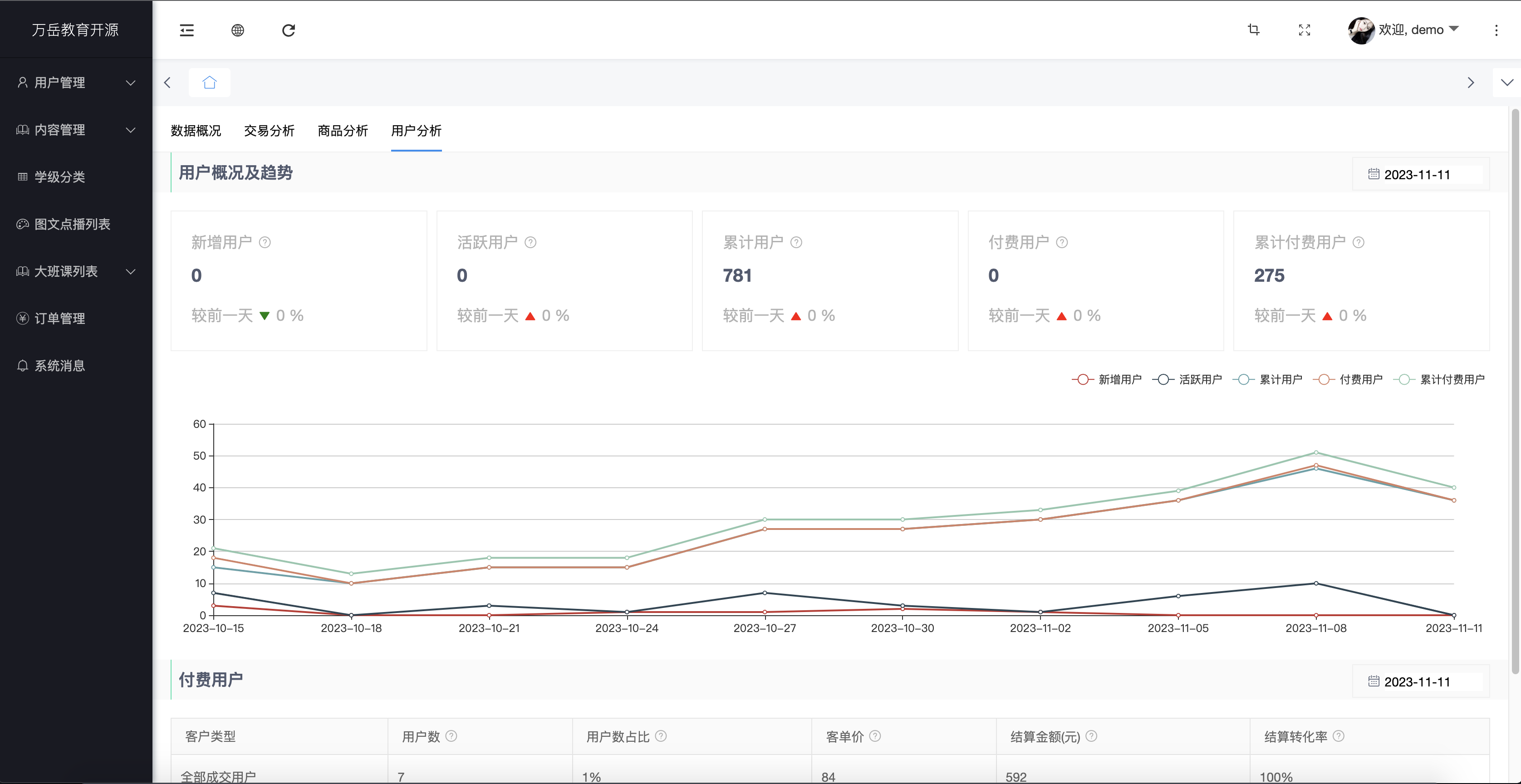Image resolution: width=1521 pixels, height=784 pixels.
Task: Click the demo user avatar
Action: (x=1361, y=30)
